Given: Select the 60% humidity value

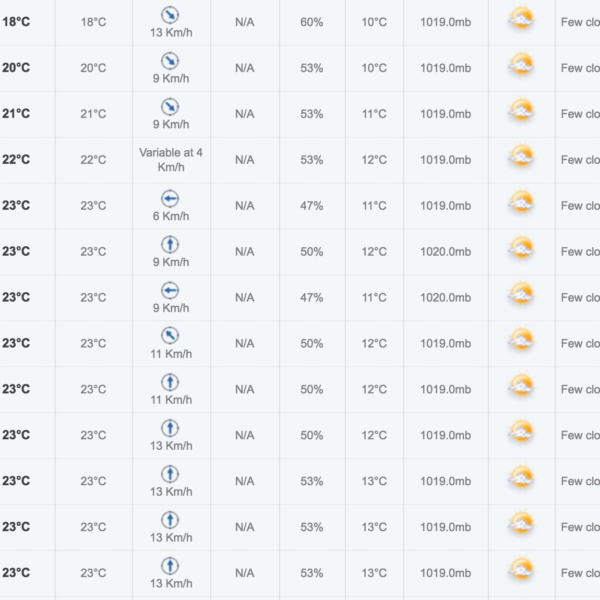Looking at the screenshot, I should pos(311,22).
